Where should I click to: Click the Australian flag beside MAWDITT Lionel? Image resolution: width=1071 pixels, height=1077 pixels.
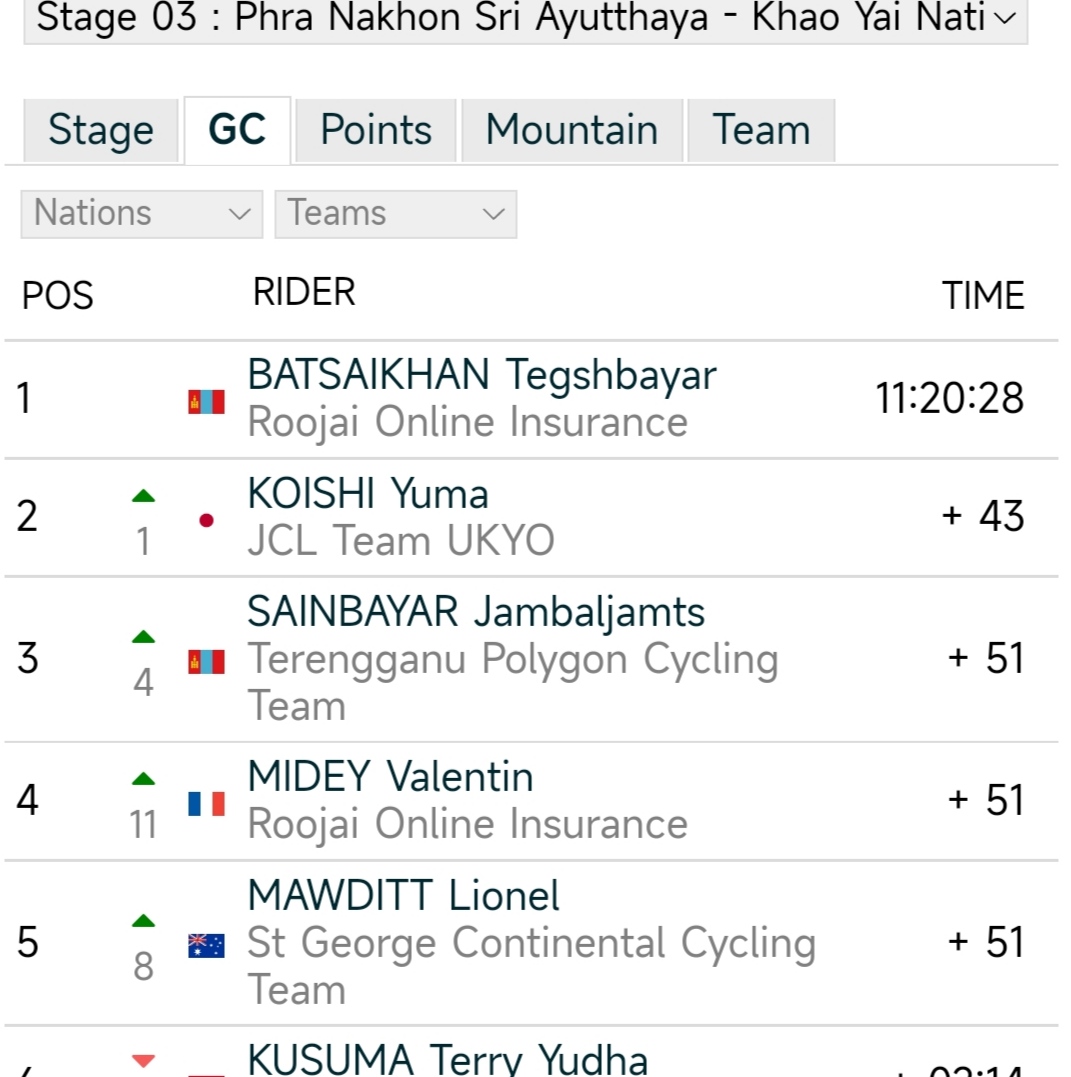(x=206, y=945)
